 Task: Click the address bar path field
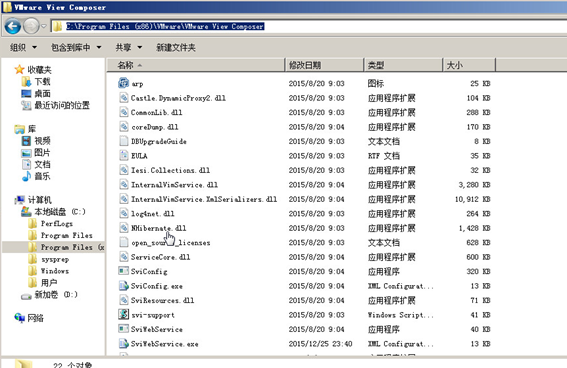pyautogui.click(x=308, y=26)
